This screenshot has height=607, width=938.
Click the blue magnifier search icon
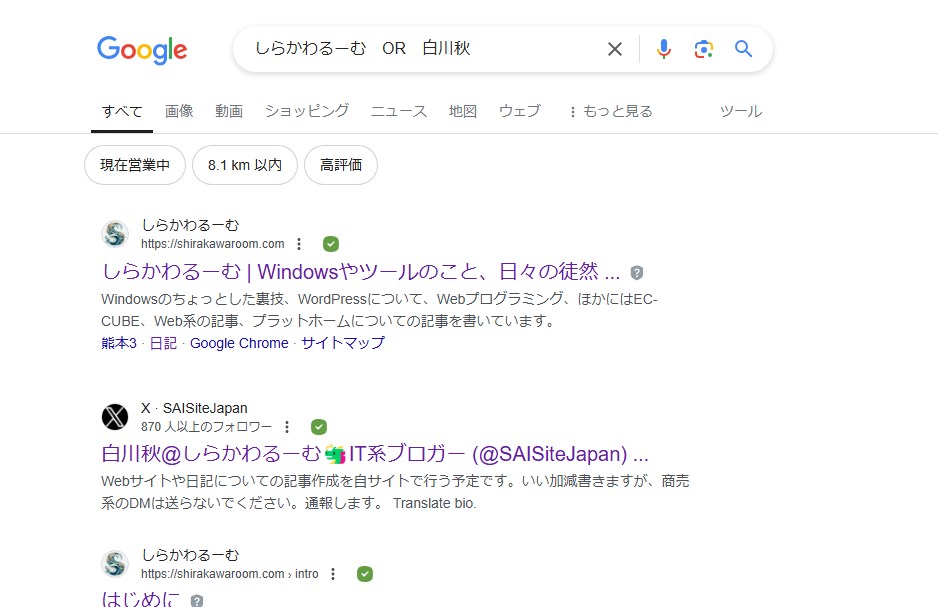[743, 49]
